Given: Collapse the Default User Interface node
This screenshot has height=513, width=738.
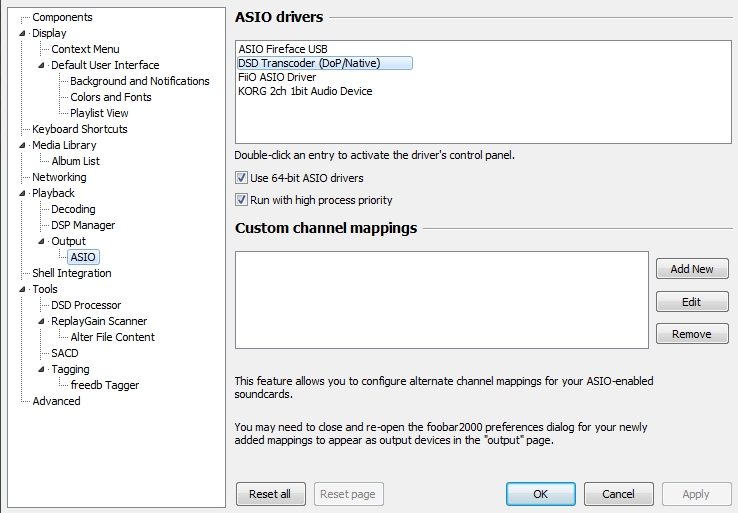Looking at the screenshot, I should [x=41, y=65].
